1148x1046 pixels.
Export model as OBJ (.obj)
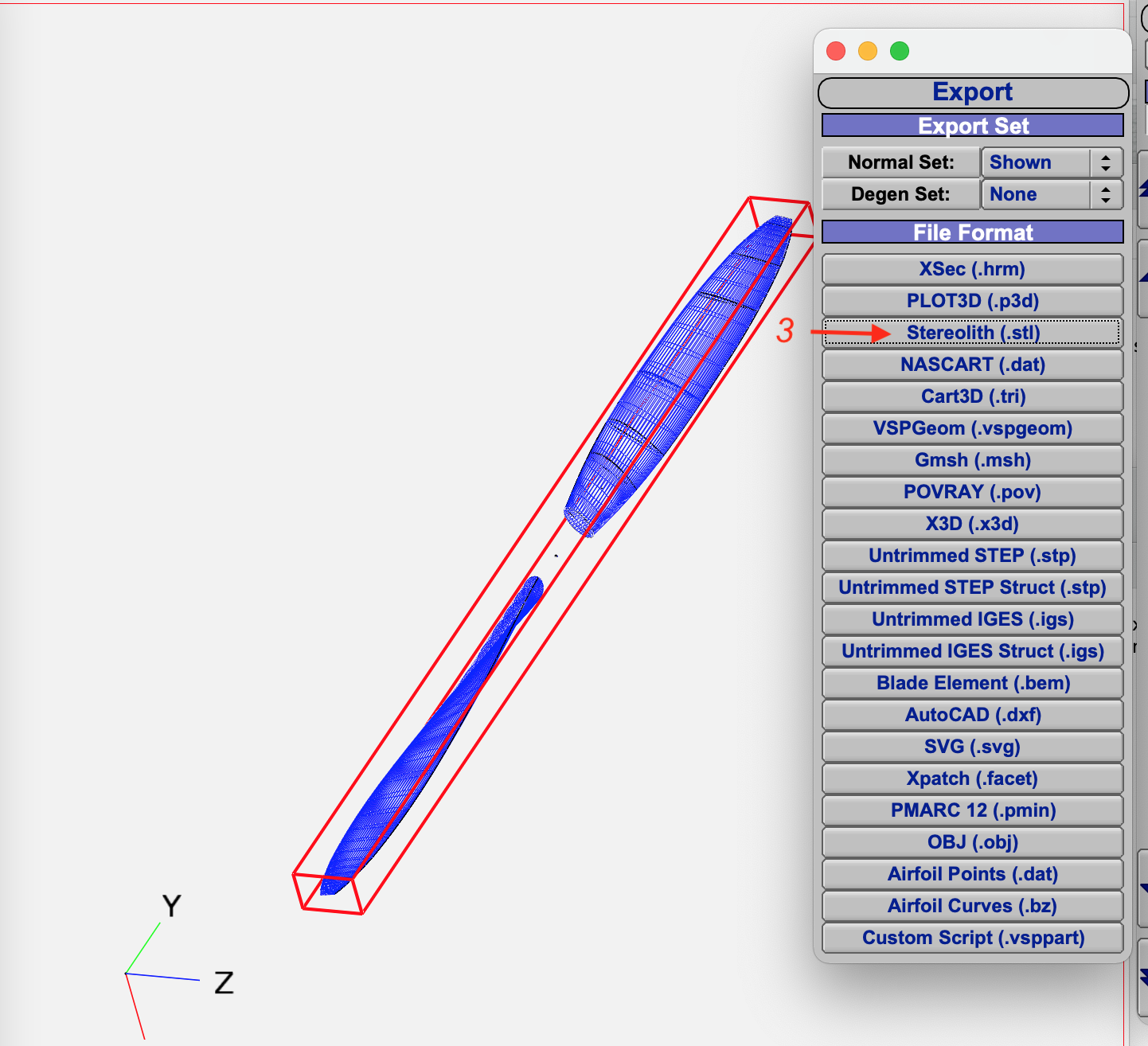[972, 842]
